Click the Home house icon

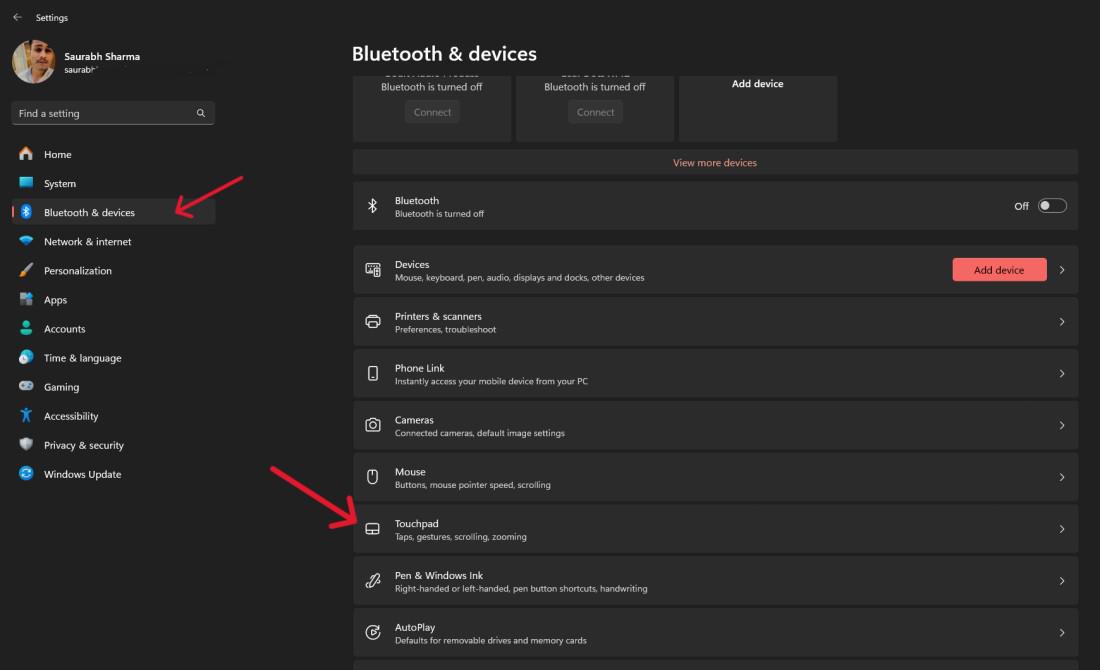pos(26,154)
